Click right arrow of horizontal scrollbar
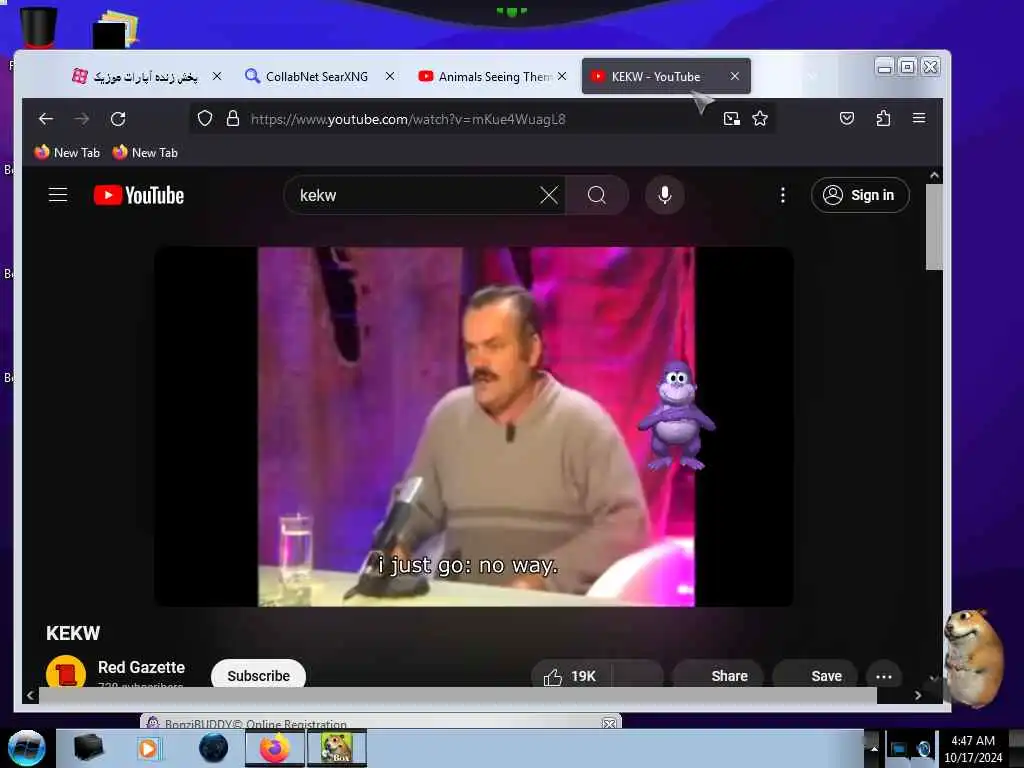Image resolution: width=1024 pixels, height=768 pixels. 918,696
